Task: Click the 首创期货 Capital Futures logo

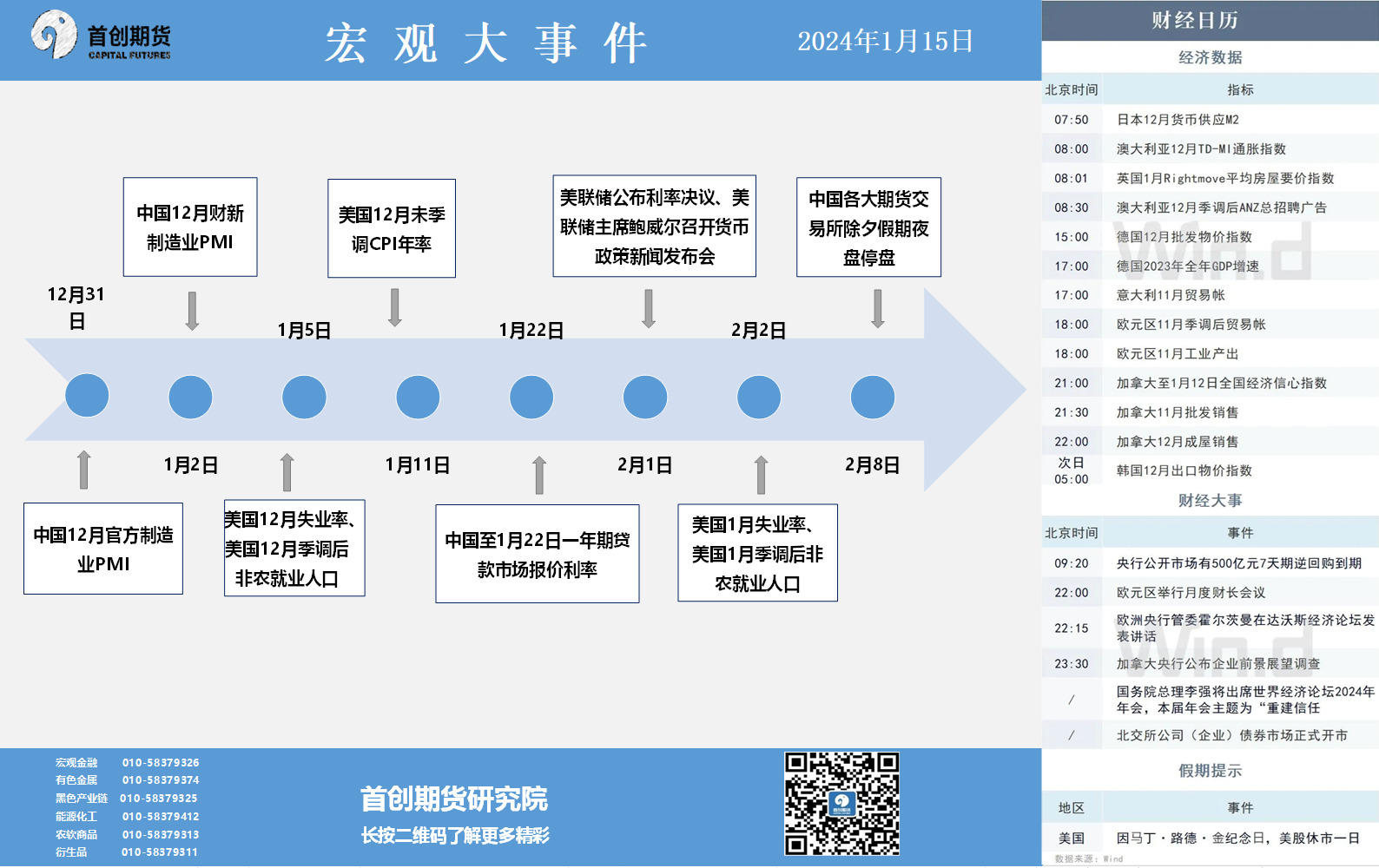Action: (x=101, y=35)
